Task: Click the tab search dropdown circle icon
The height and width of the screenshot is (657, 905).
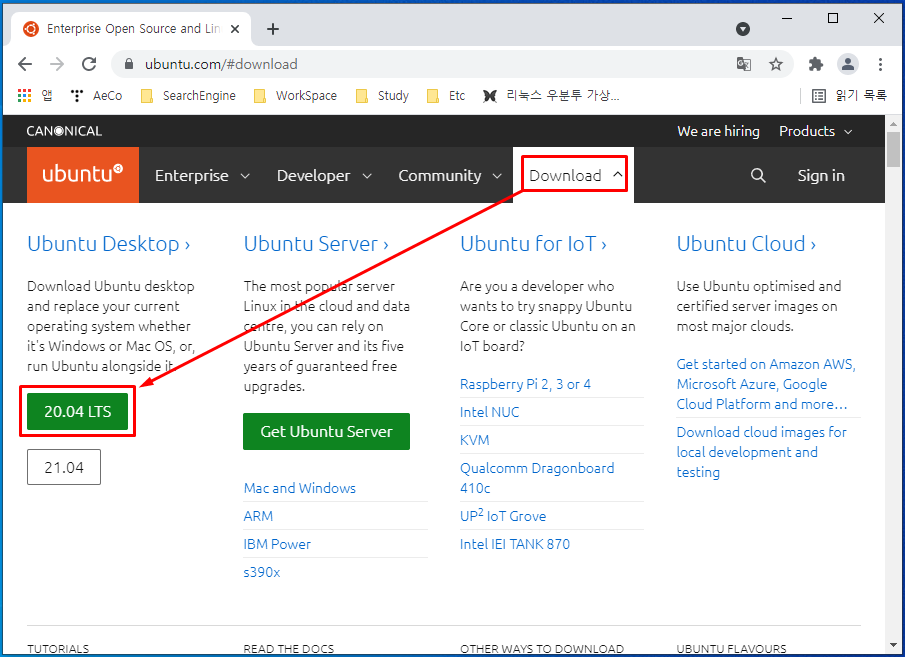Action: 743,29
